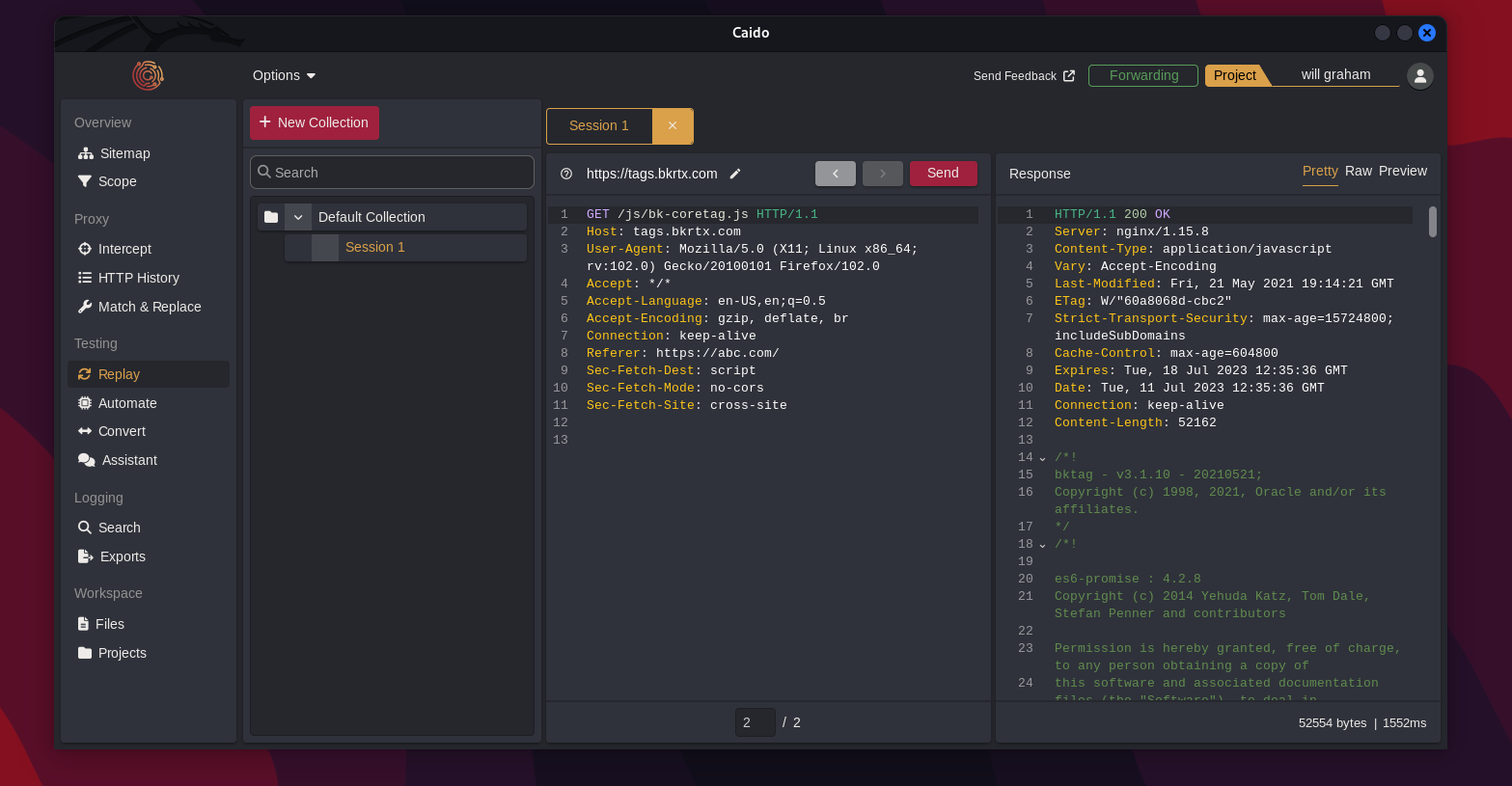Click the ETag response header line

[x=1142, y=301]
